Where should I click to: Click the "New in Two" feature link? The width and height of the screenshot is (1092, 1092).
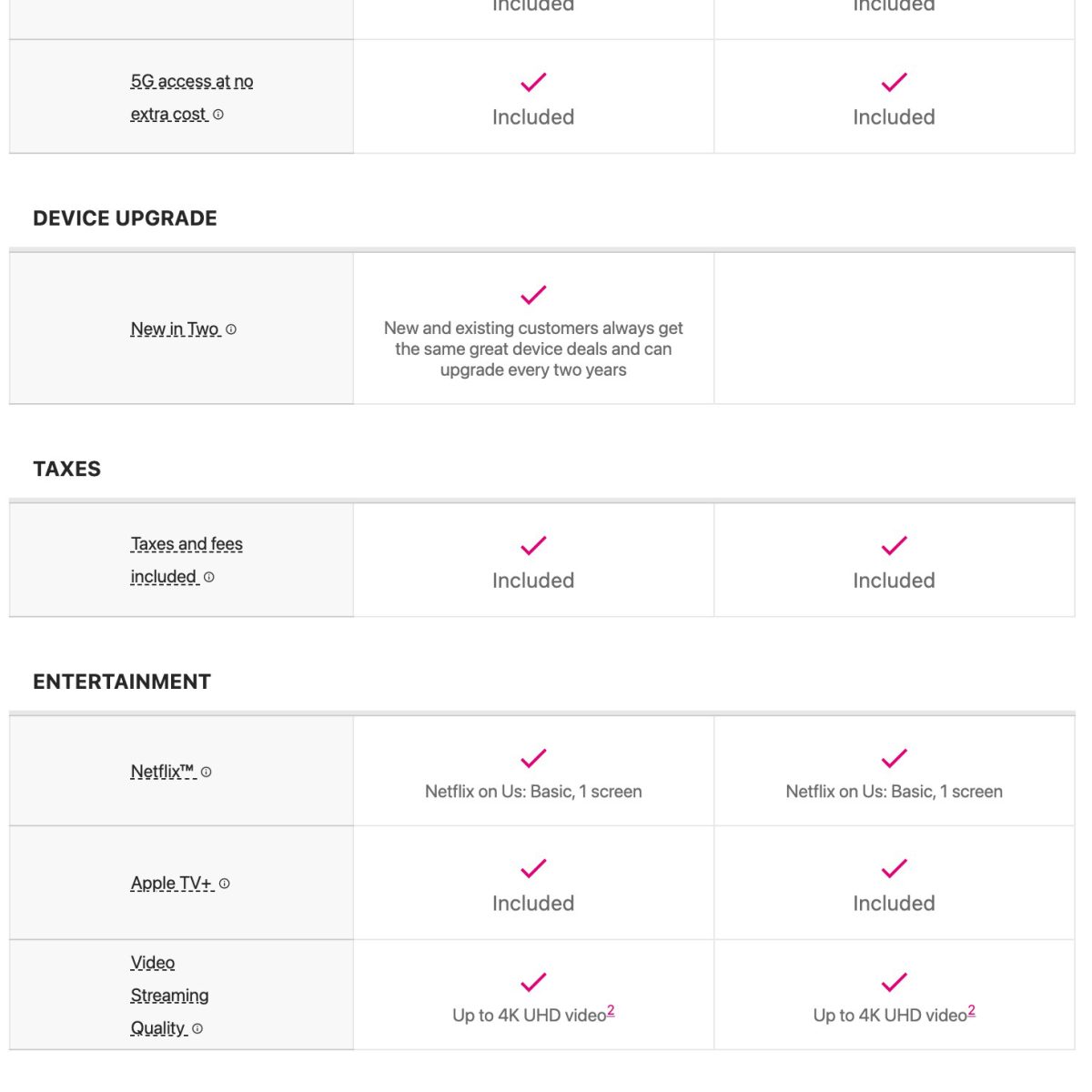(175, 329)
